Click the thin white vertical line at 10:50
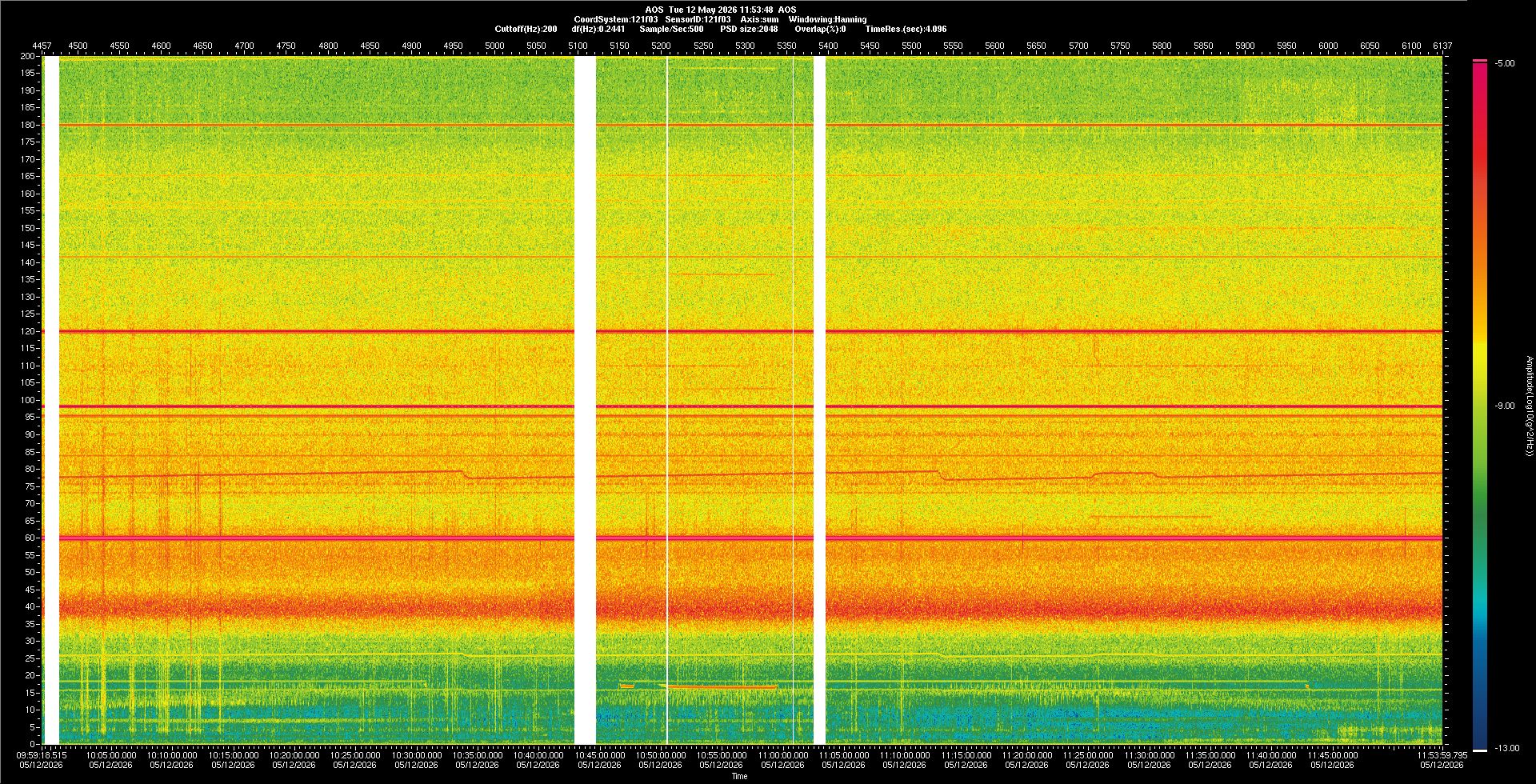The width and height of the screenshot is (1536, 784). tap(667, 400)
